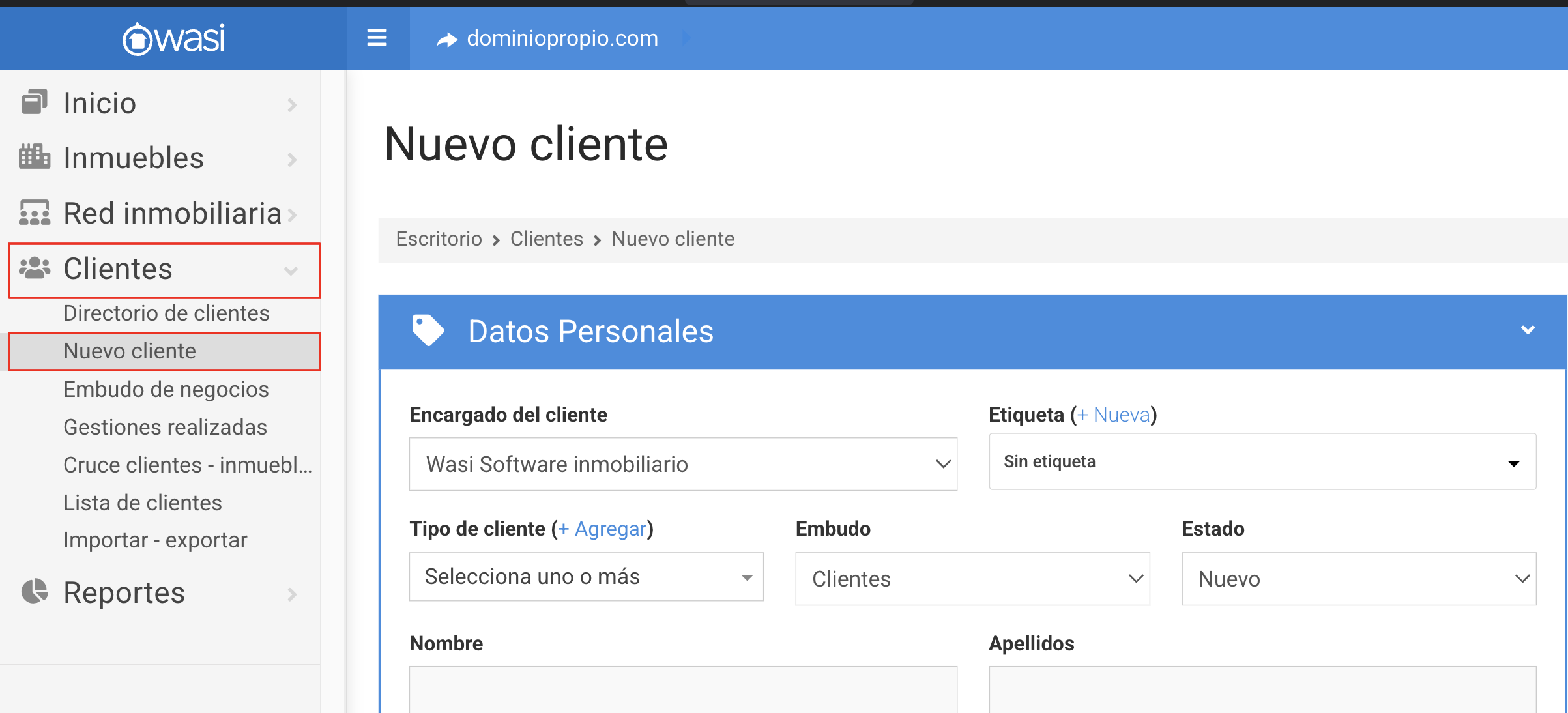Click the Datos Personales tag icon
The height and width of the screenshot is (713, 1568).
click(x=428, y=330)
